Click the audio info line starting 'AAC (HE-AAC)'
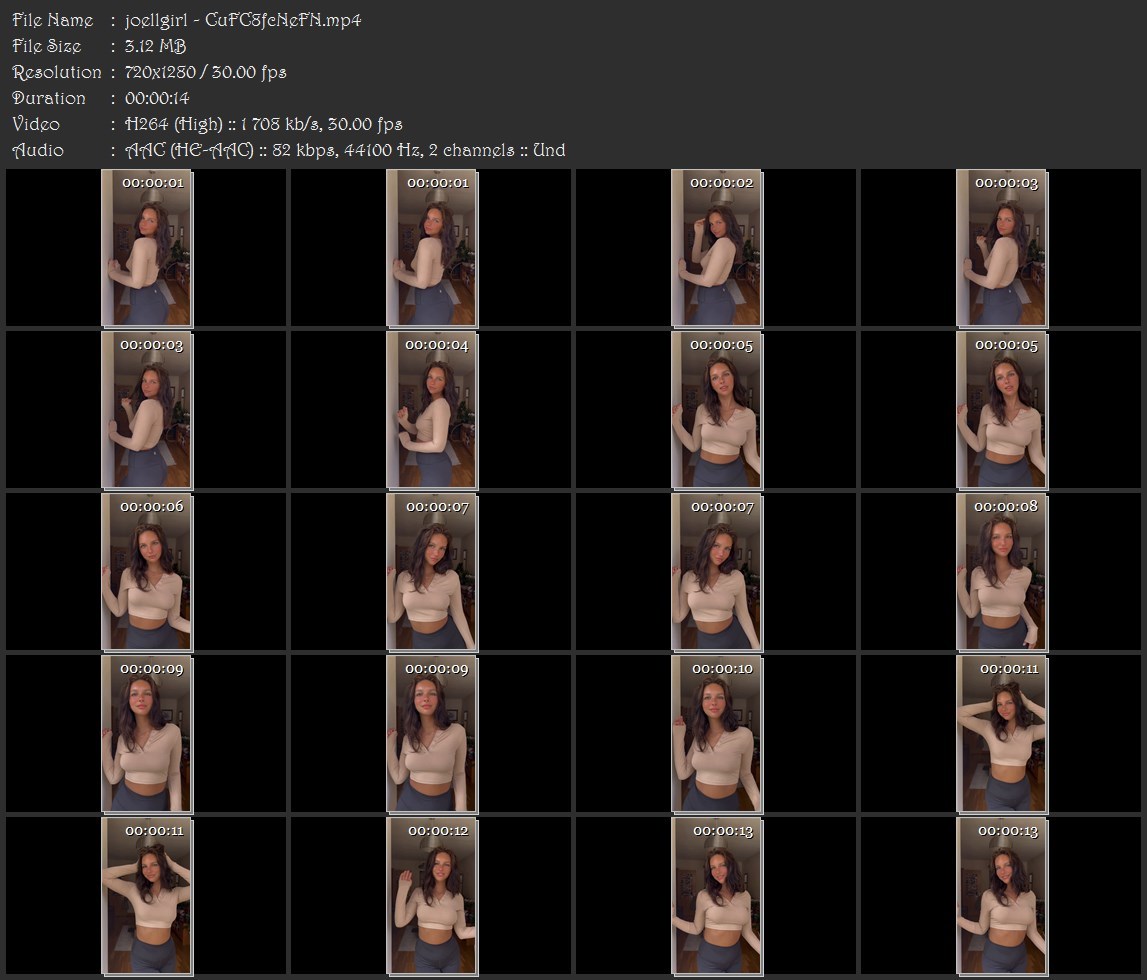Screen dimensions: 1147x980 pyautogui.click(x=345, y=151)
